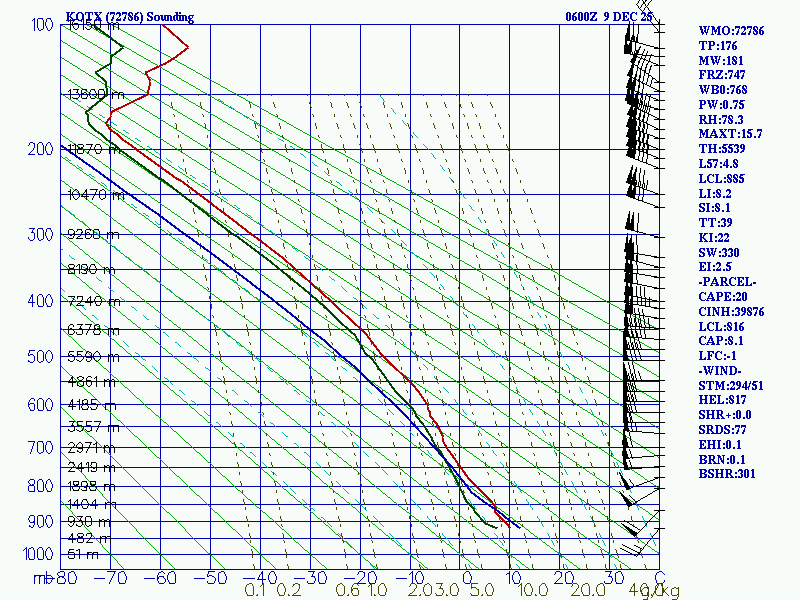The width and height of the screenshot is (800, 600).
Task: Click the 'SI:8.1' Showalter index value
Action: point(714,208)
